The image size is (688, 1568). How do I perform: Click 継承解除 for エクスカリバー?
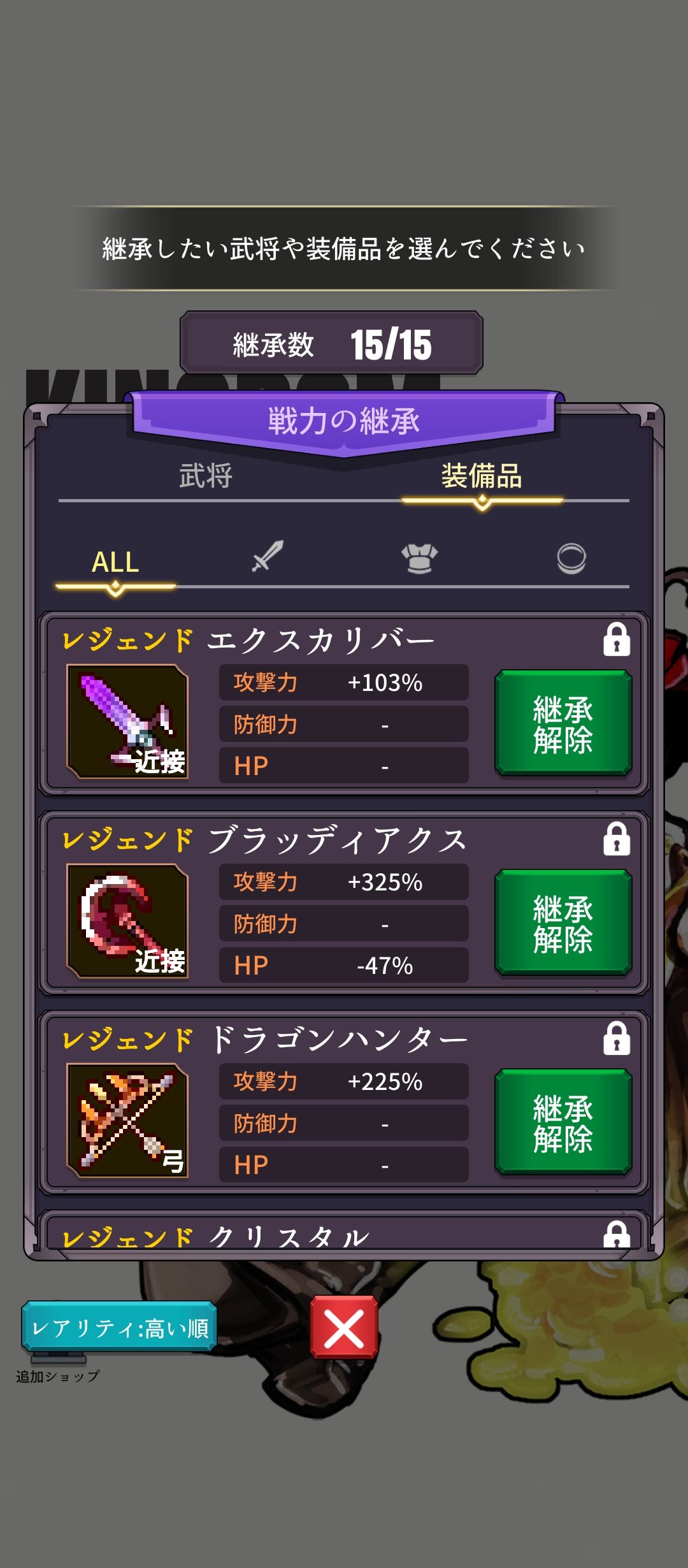563,723
